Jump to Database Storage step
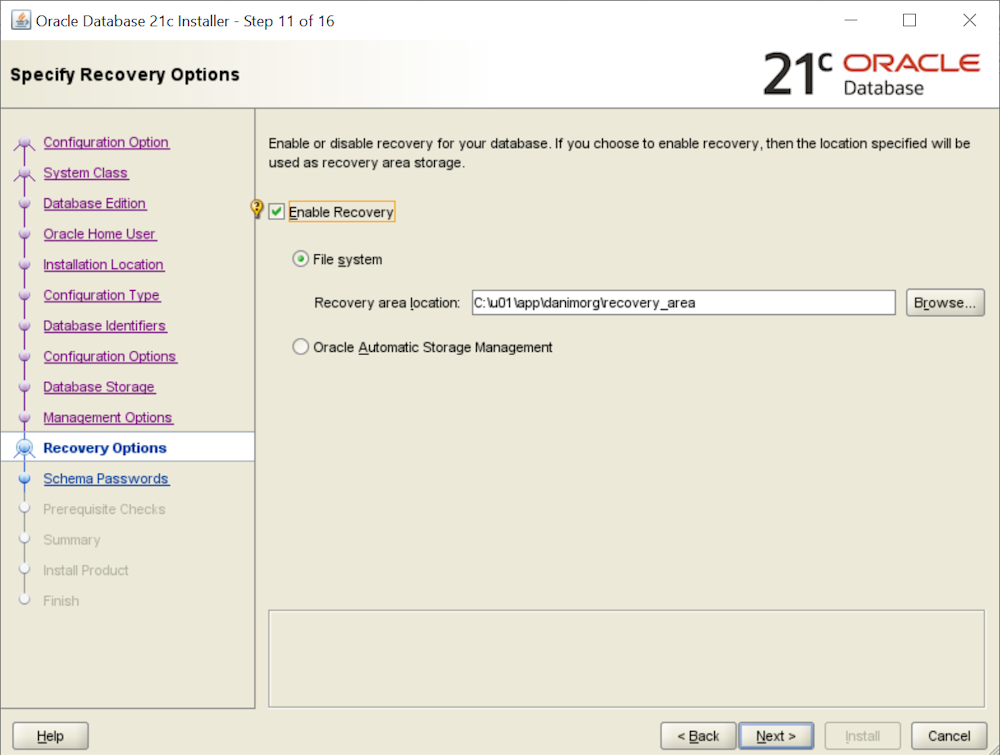 coord(99,387)
